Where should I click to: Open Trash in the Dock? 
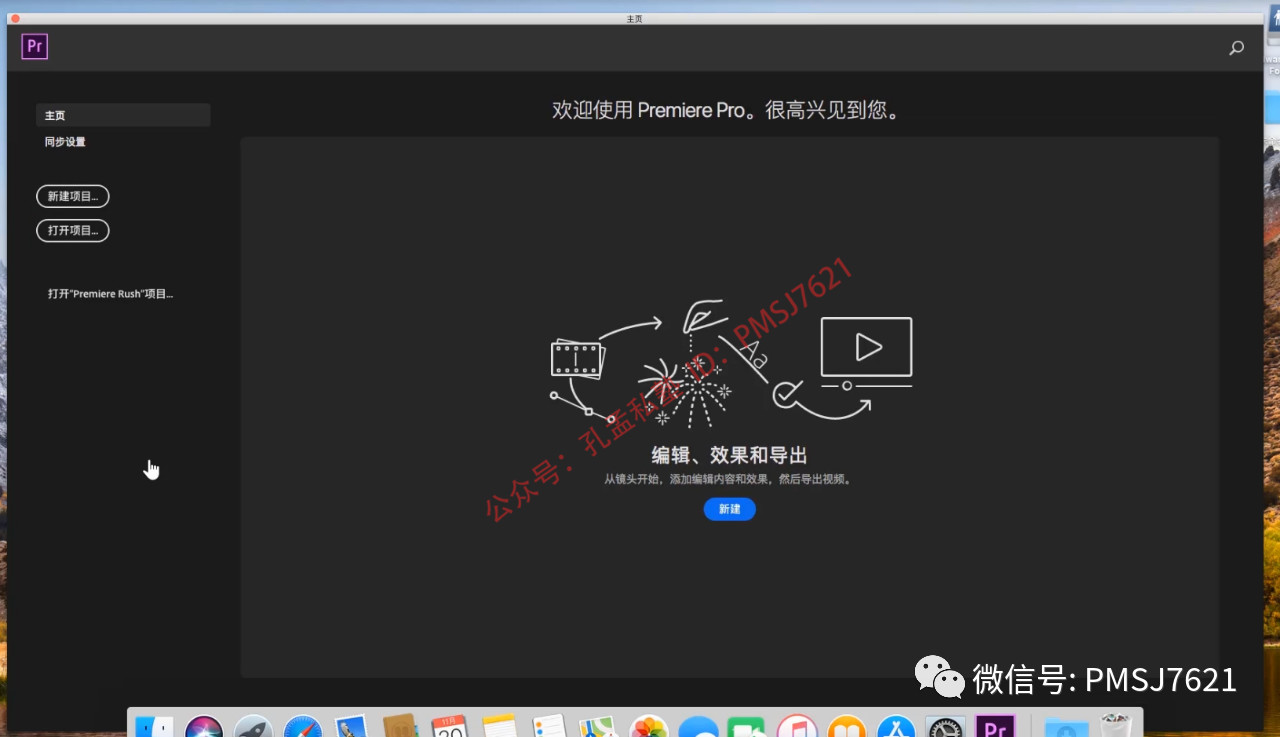tap(1115, 727)
